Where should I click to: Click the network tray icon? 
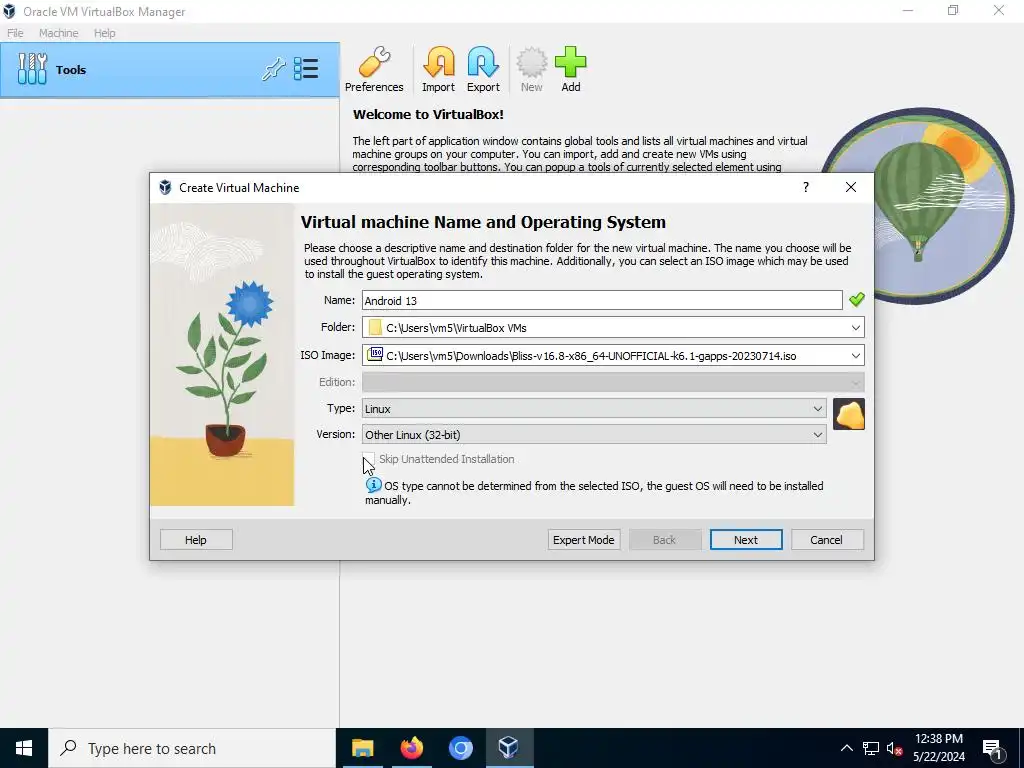[871, 748]
